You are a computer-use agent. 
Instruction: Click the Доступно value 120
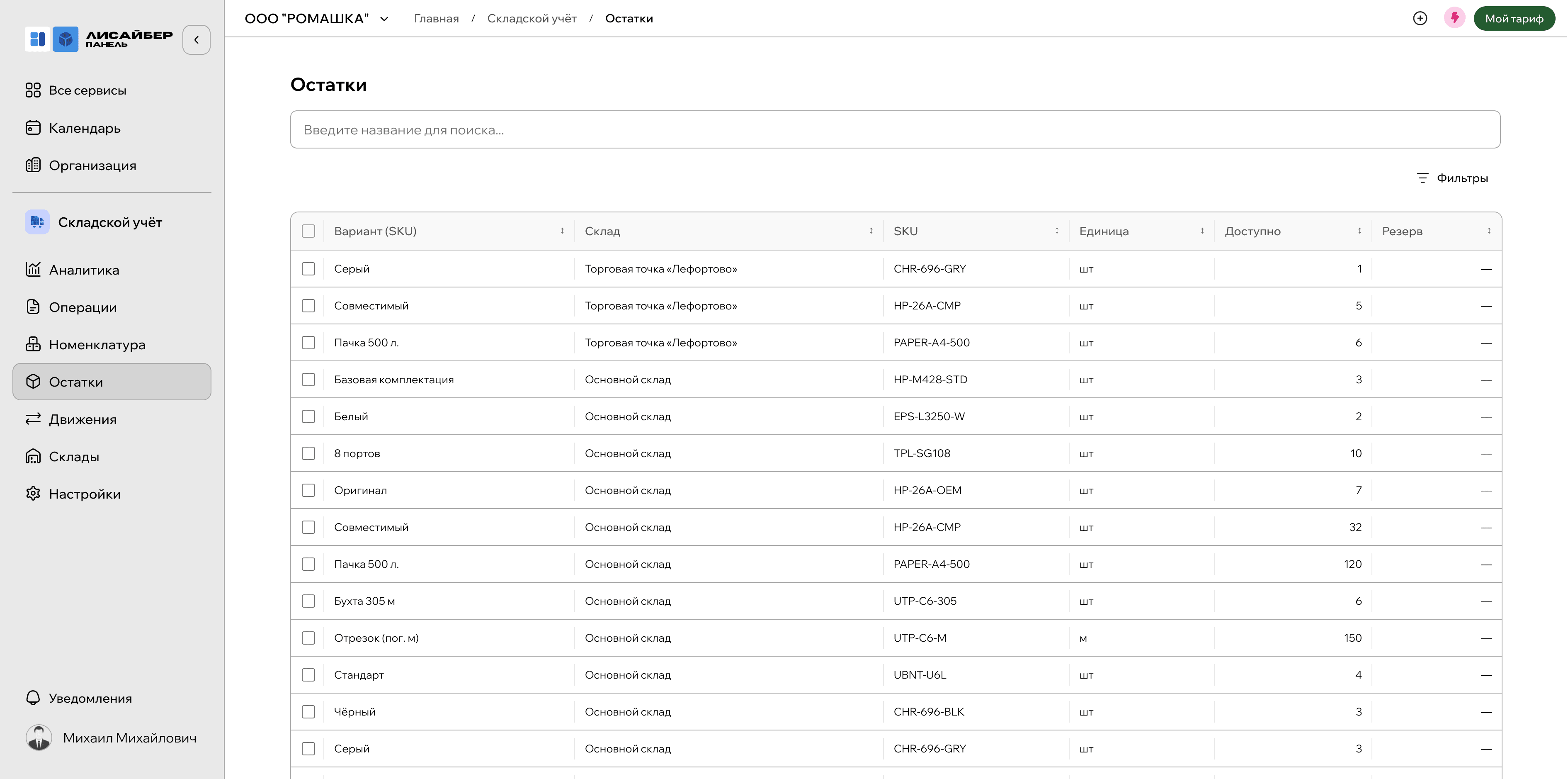[x=1352, y=564]
